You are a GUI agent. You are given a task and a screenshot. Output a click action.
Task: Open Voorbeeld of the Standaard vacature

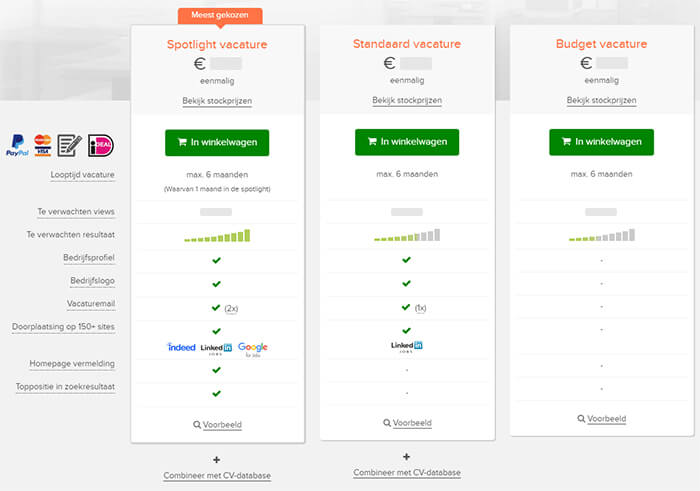coord(407,423)
